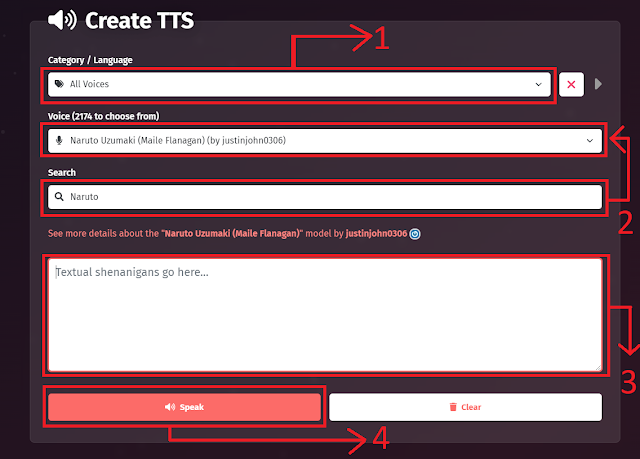Click the gray triangle arrow beside red X
Screen dimensions: 640x459
[598, 84]
